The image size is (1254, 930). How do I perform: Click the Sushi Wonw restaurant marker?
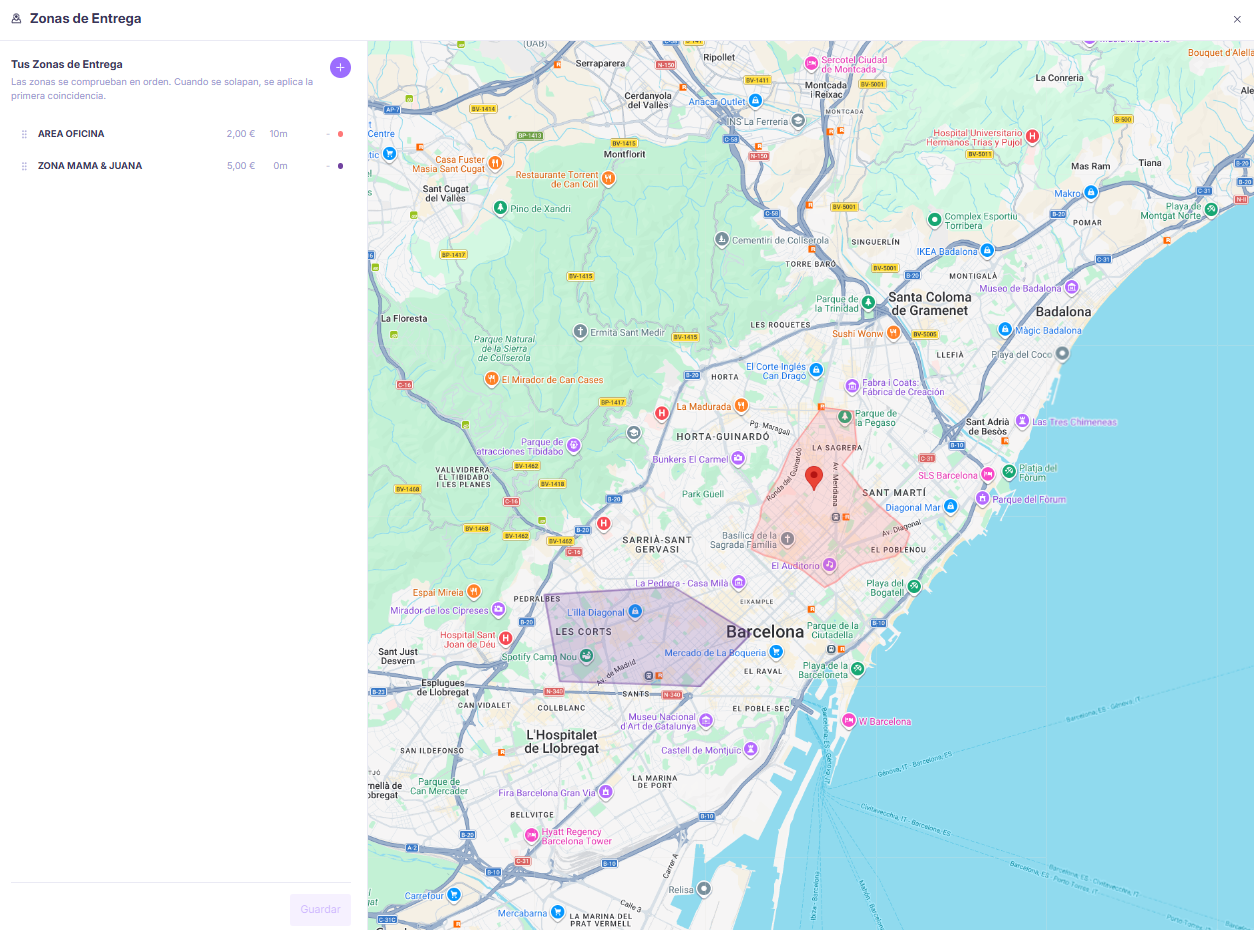tap(894, 333)
